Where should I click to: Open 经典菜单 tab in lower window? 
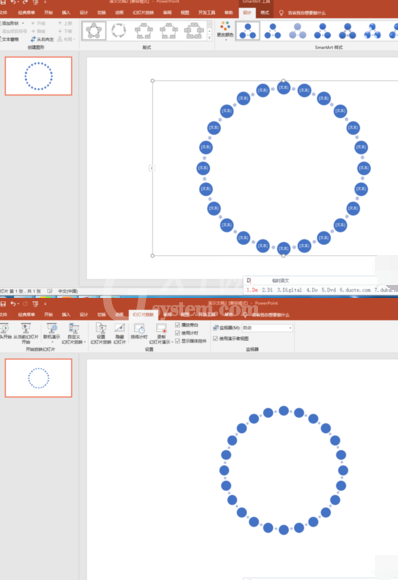(x=26, y=315)
